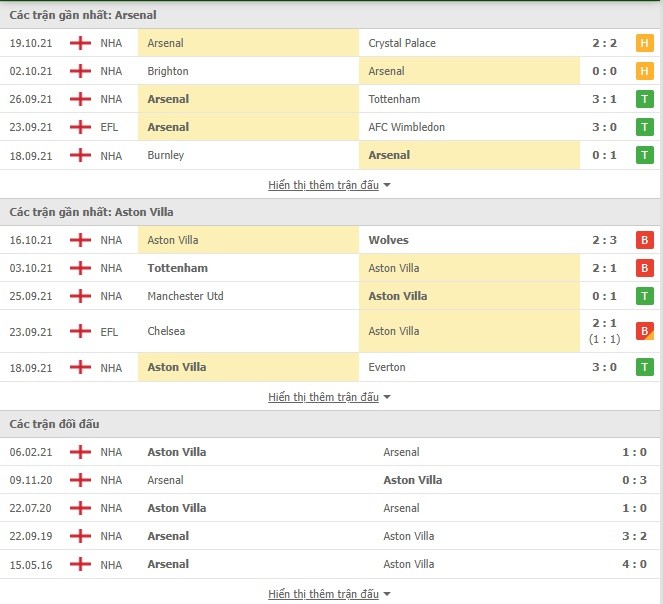
Task: Click the penalty loss badge for Chelsea match
Action: [x=644, y=331]
